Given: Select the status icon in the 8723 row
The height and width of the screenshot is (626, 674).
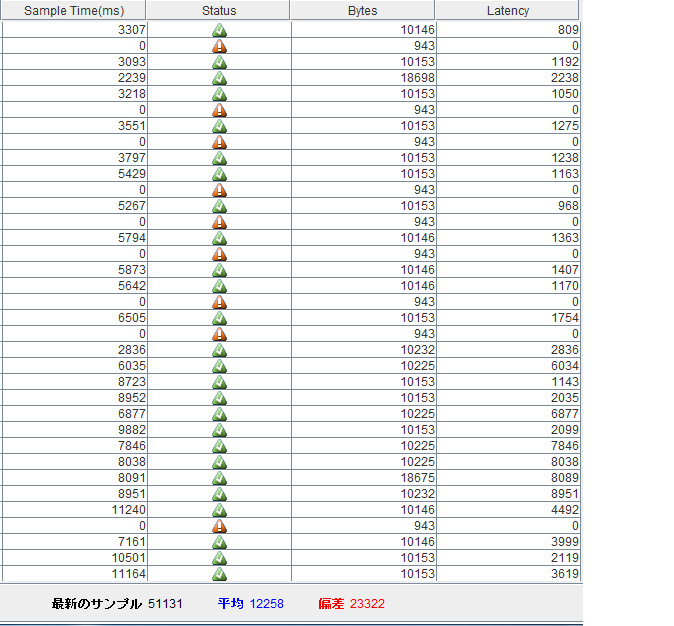Looking at the screenshot, I should pos(219,382).
